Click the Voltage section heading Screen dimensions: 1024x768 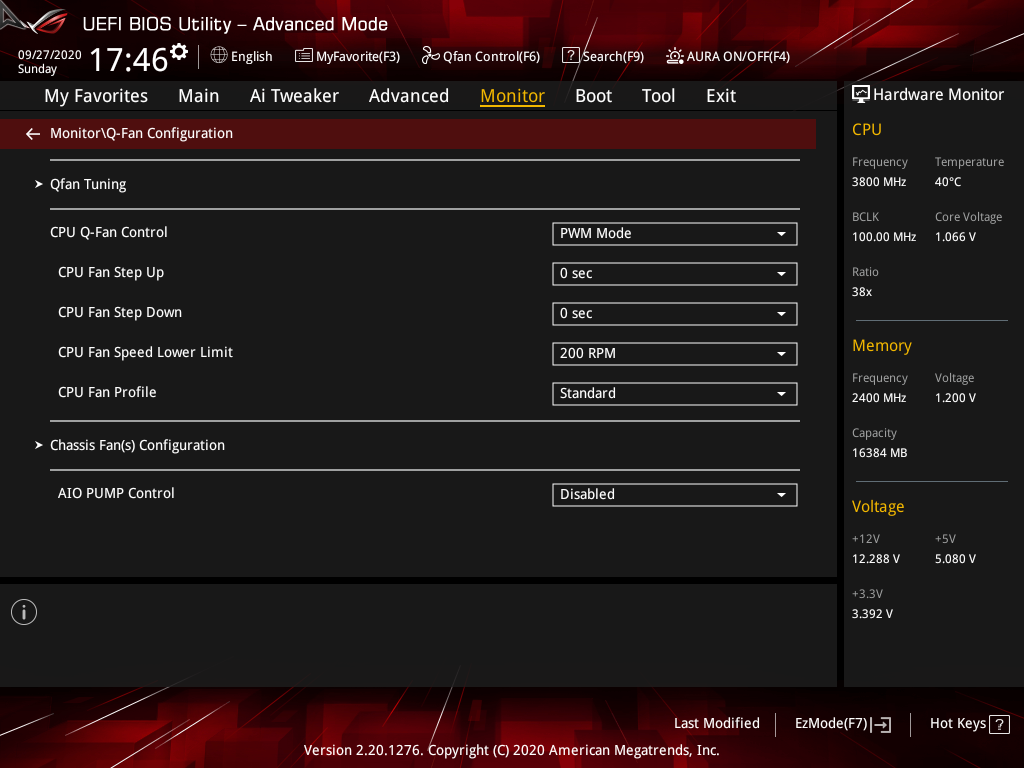tap(878, 507)
